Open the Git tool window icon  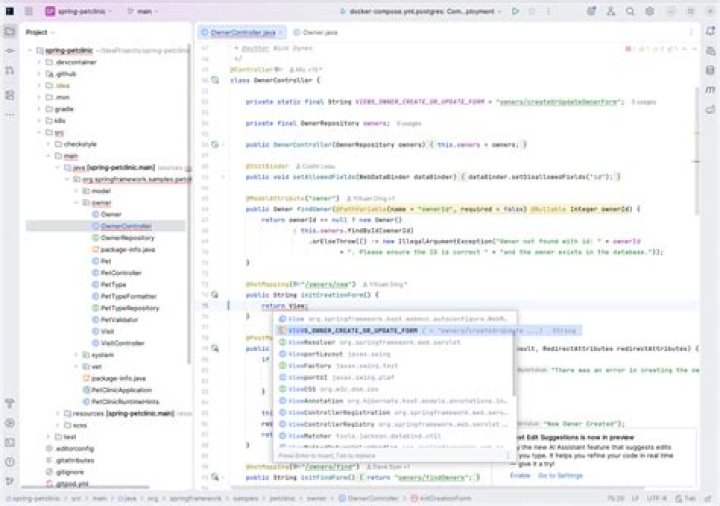coord(10,481)
